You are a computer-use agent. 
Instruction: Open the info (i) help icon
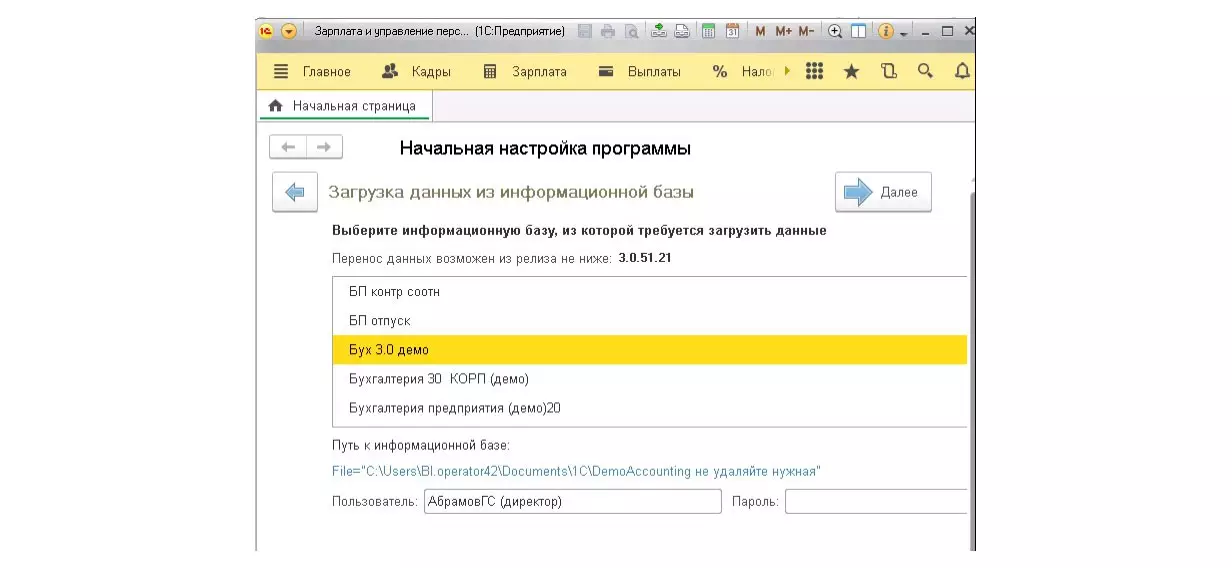point(886,31)
